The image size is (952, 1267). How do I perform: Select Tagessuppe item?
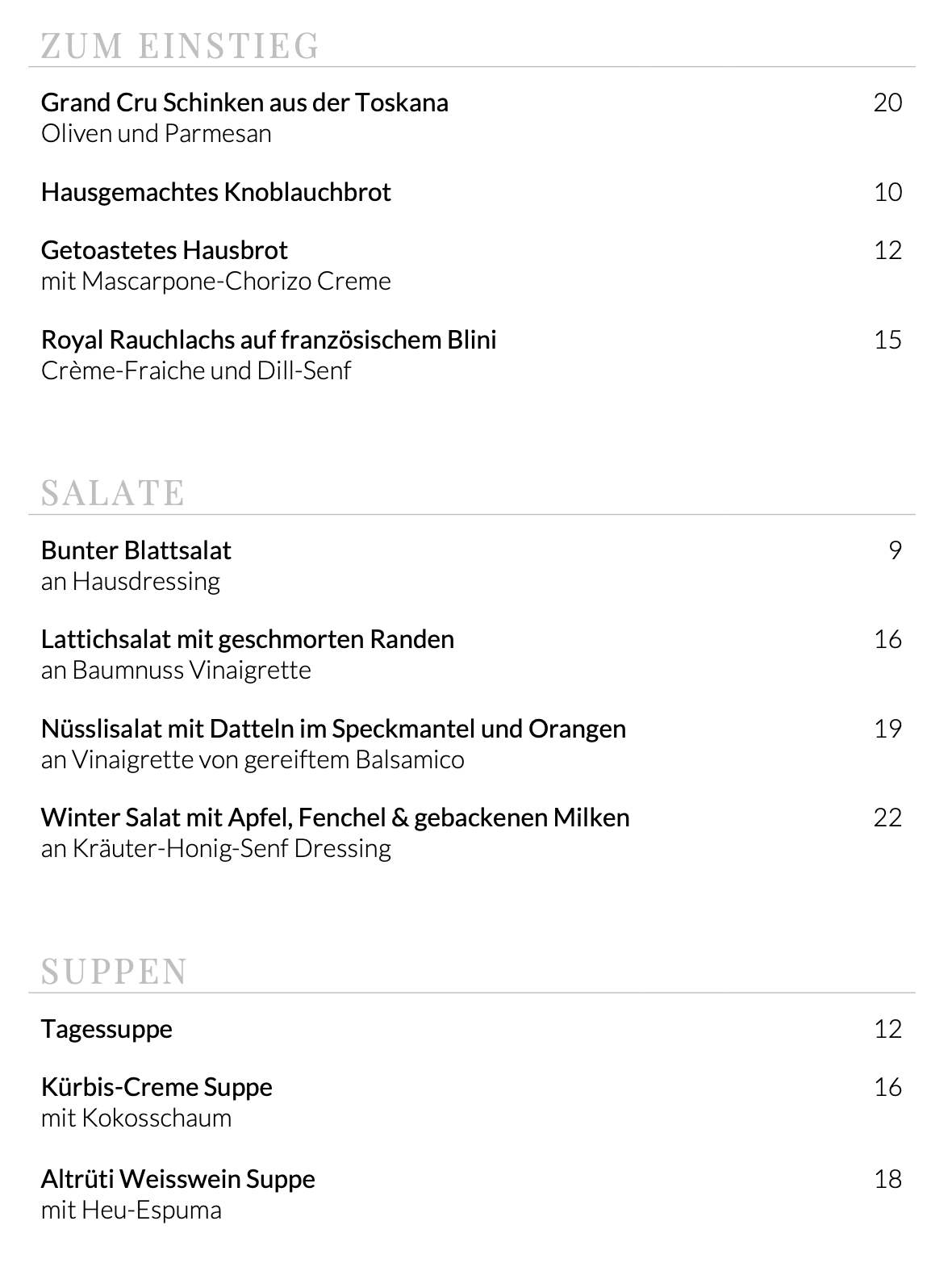coord(106,1030)
